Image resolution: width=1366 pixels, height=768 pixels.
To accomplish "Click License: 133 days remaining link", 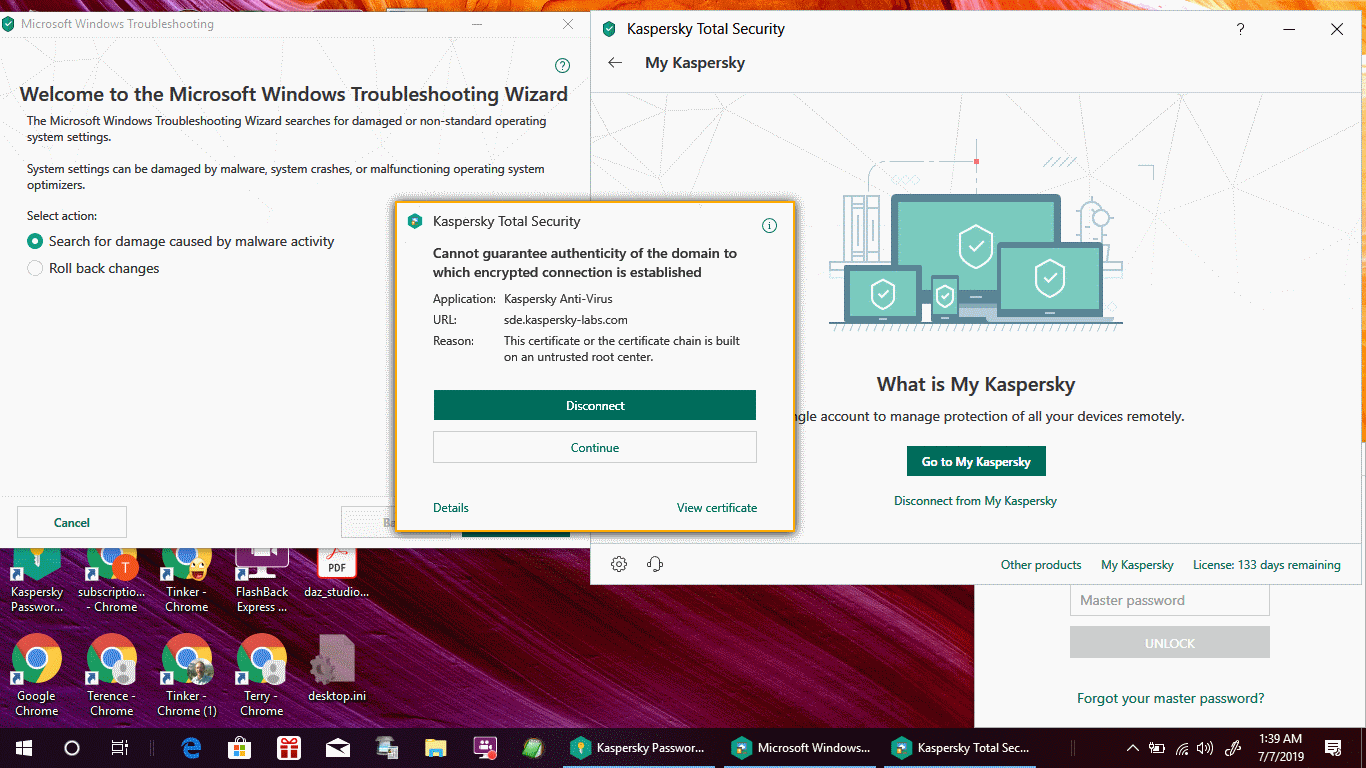I will click(1267, 565).
